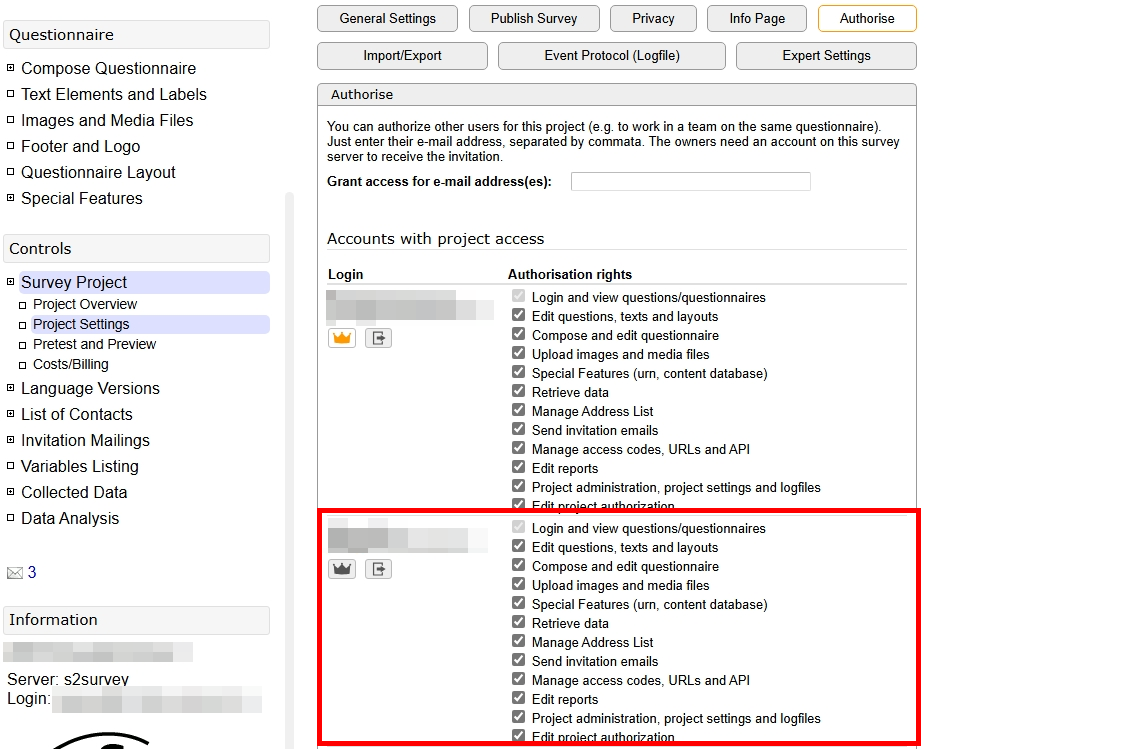The height and width of the screenshot is (749, 1124).
Task: Click the crown icon for the highlighted account
Action: pyautogui.click(x=341, y=568)
